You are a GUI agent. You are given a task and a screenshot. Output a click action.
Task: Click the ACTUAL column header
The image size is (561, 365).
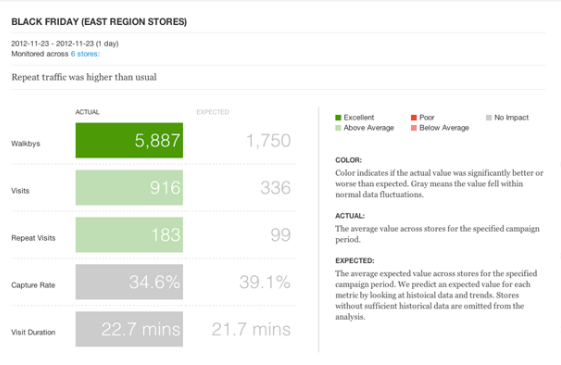coord(87,112)
